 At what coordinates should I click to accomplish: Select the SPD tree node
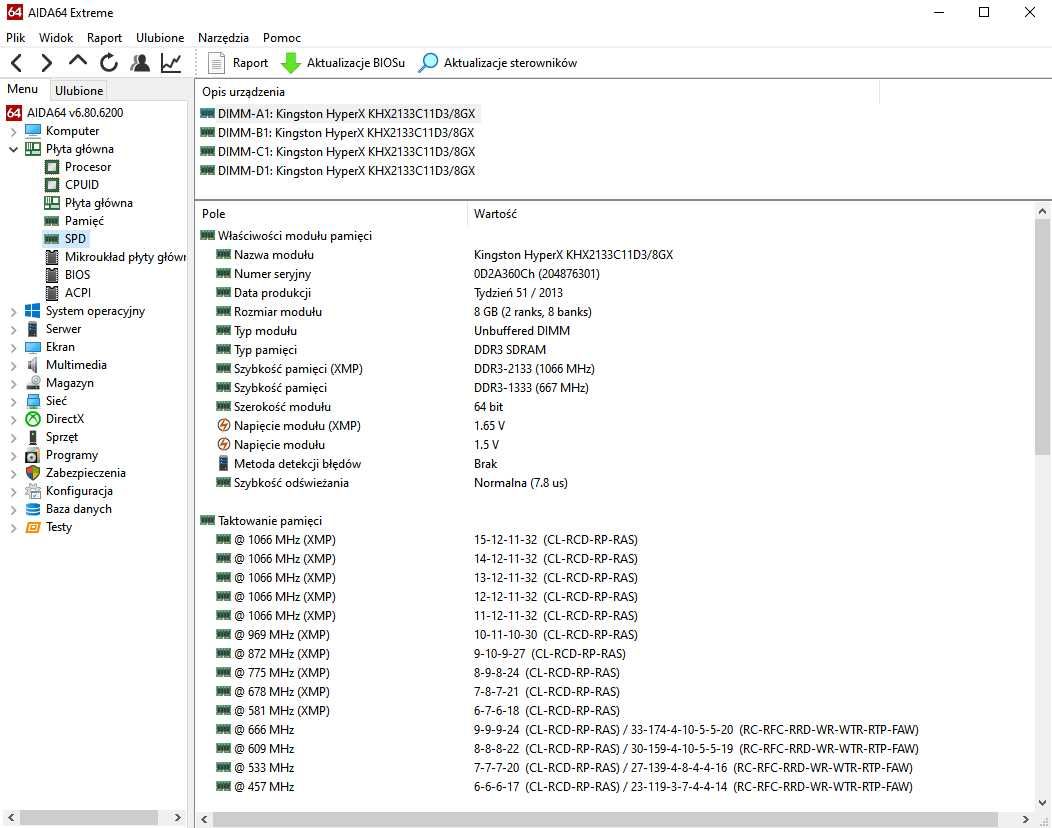click(x=75, y=239)
